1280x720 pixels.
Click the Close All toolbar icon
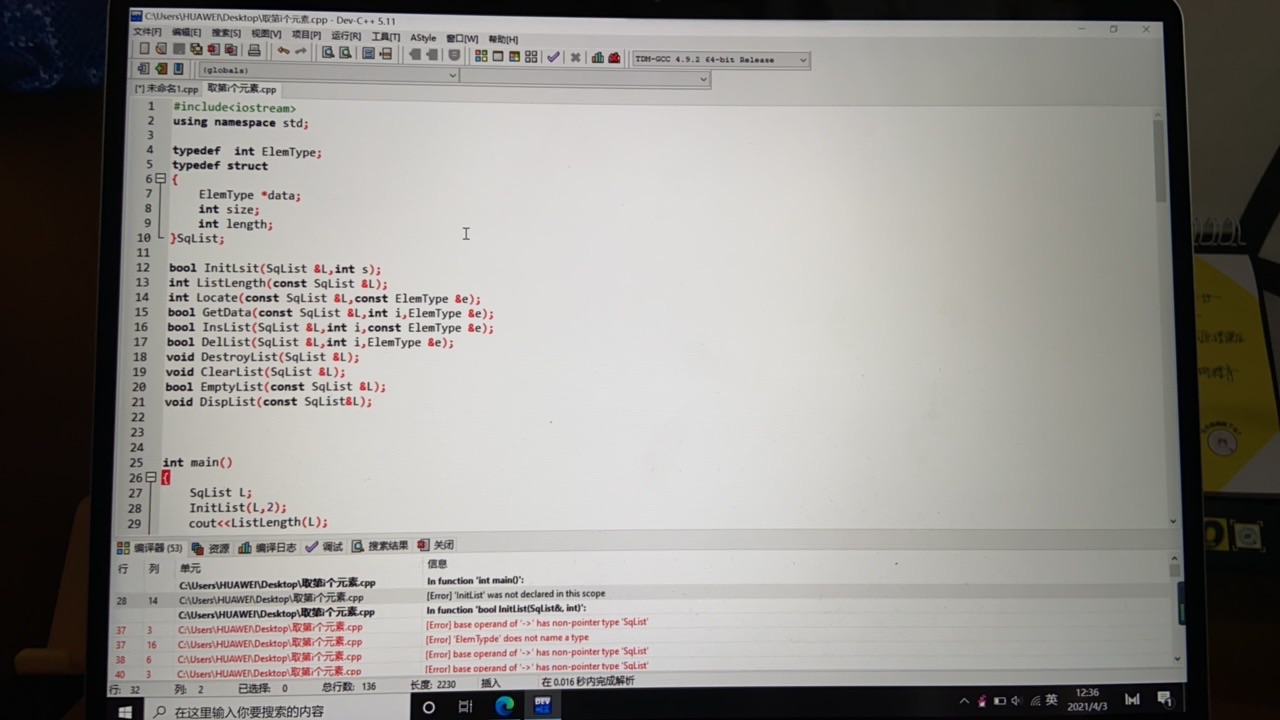(x=231, y=48)
